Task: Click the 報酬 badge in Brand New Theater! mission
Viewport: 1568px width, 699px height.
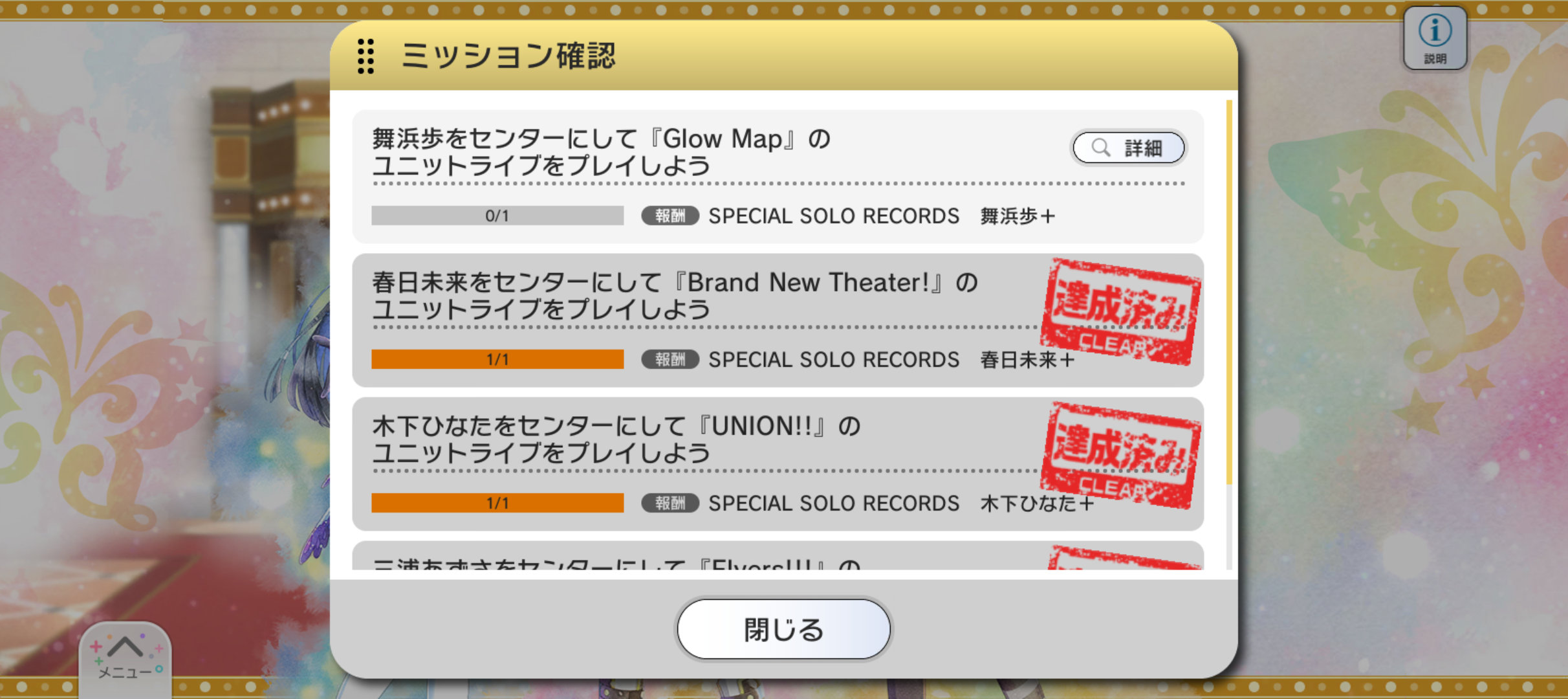Action: (670, 359)
